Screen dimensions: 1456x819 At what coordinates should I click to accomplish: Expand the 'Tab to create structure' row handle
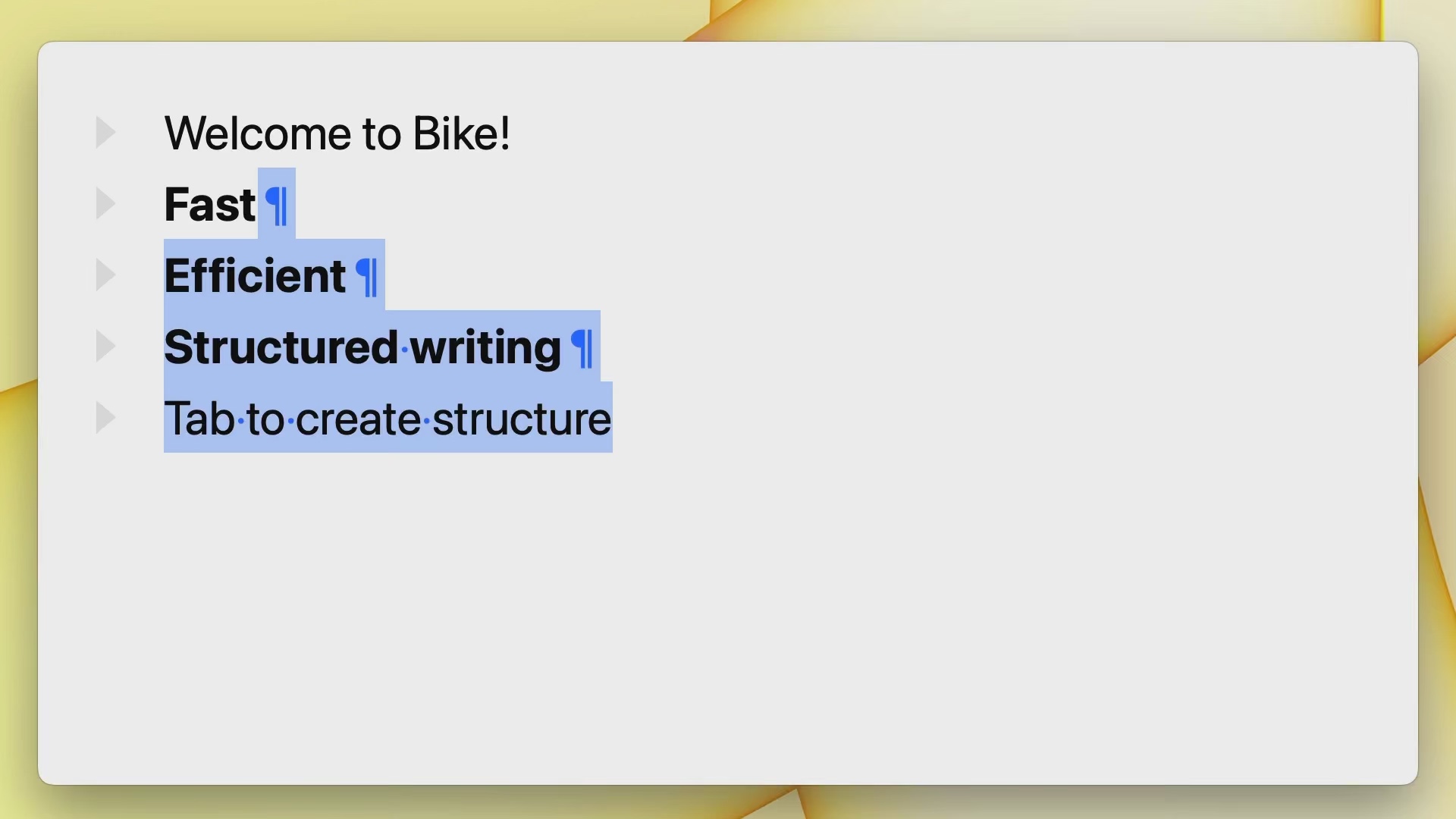[x=105, y=418]
